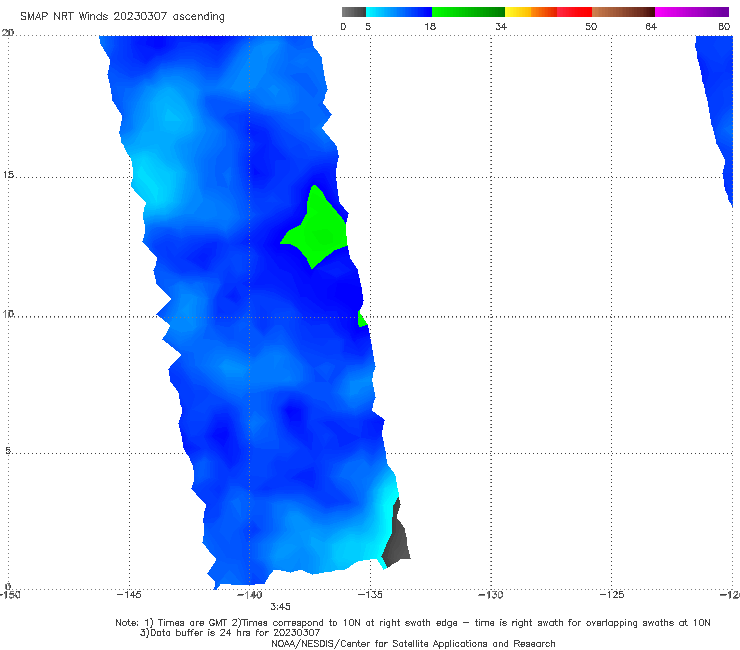Click the small green patch at 10N swath edge
This screenshot has width=740, height=650.
362,319
